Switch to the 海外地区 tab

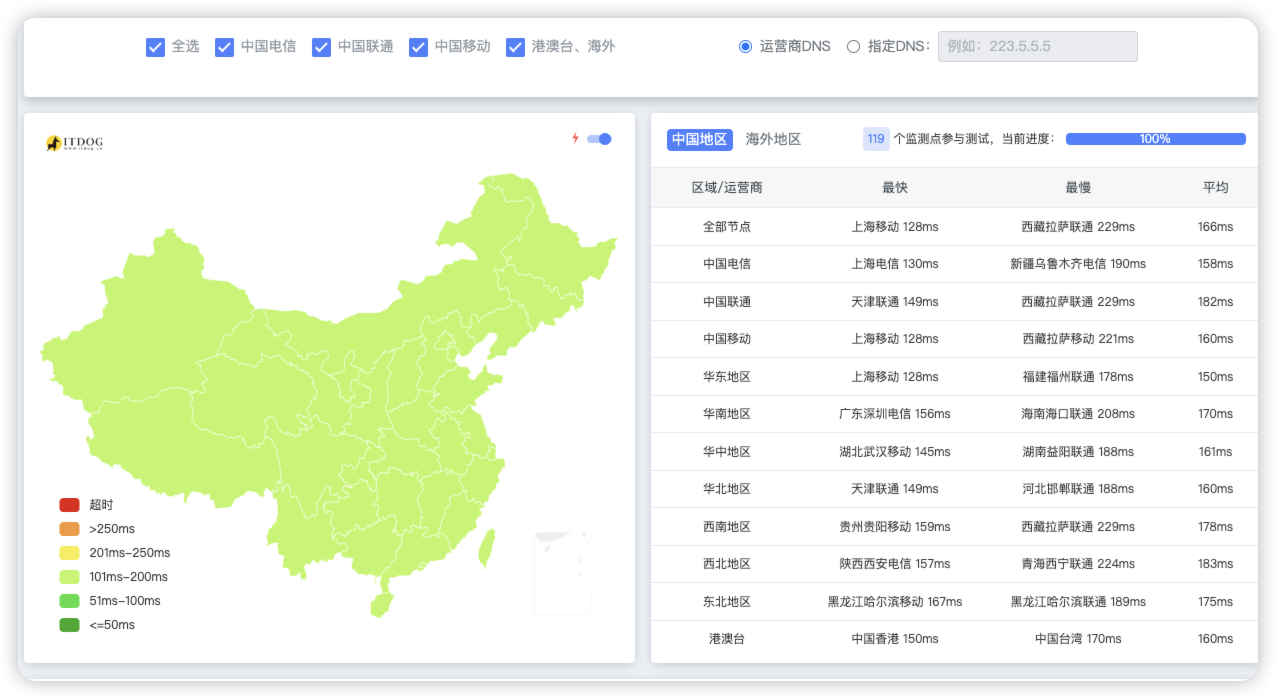tap(774, 139)
